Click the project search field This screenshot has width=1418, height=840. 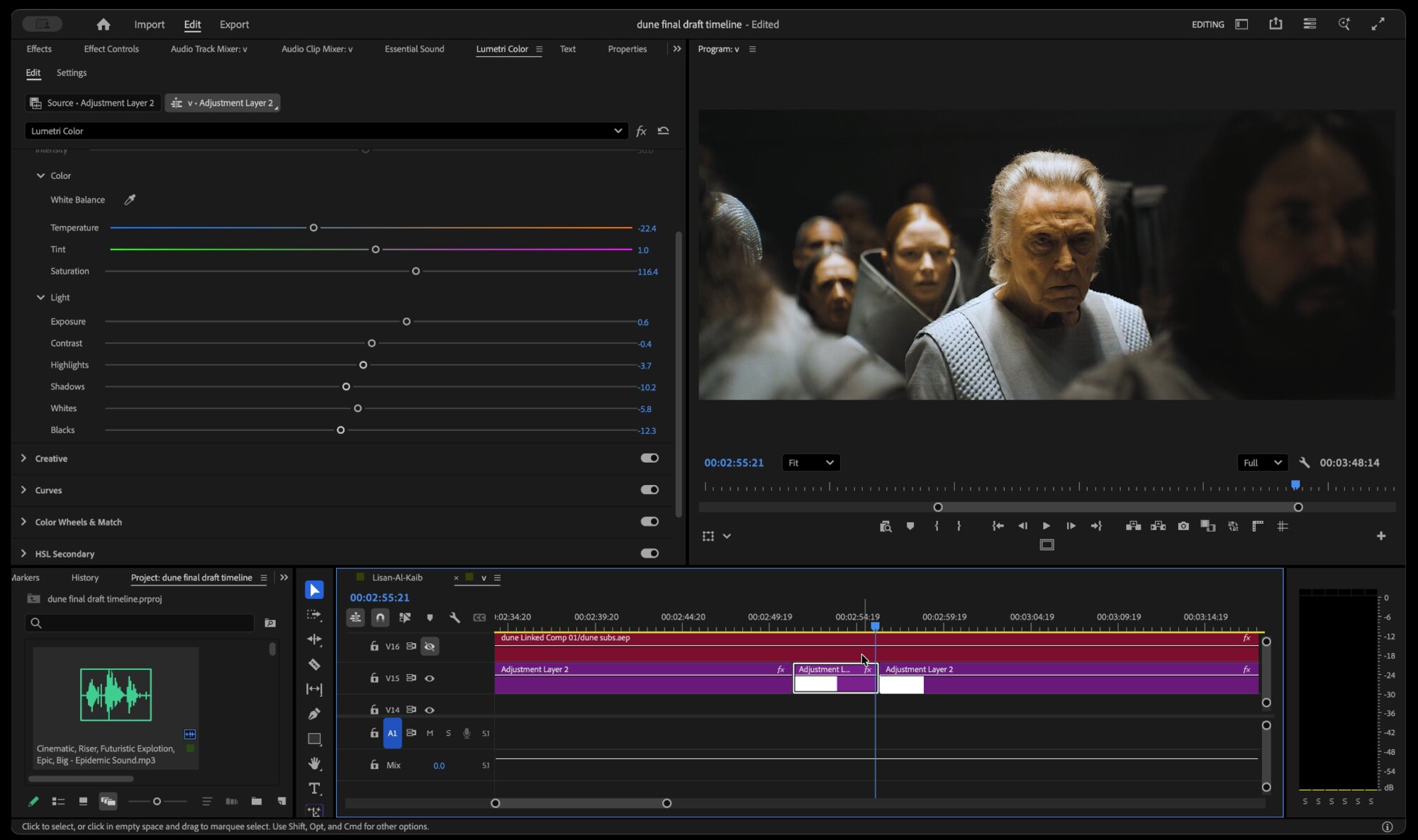(140, 623)
